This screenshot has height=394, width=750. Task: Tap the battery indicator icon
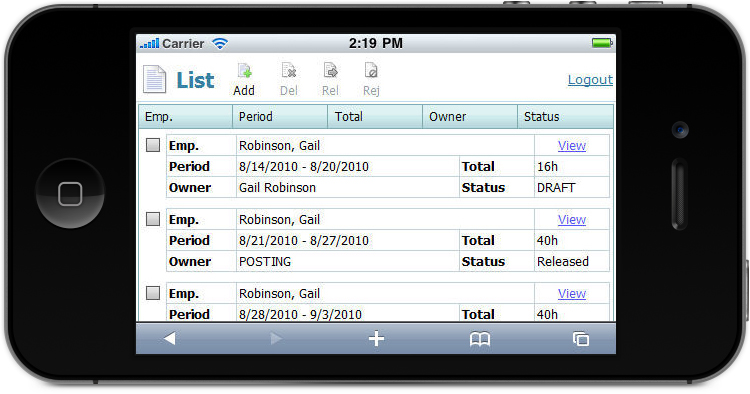click(602, 43)
